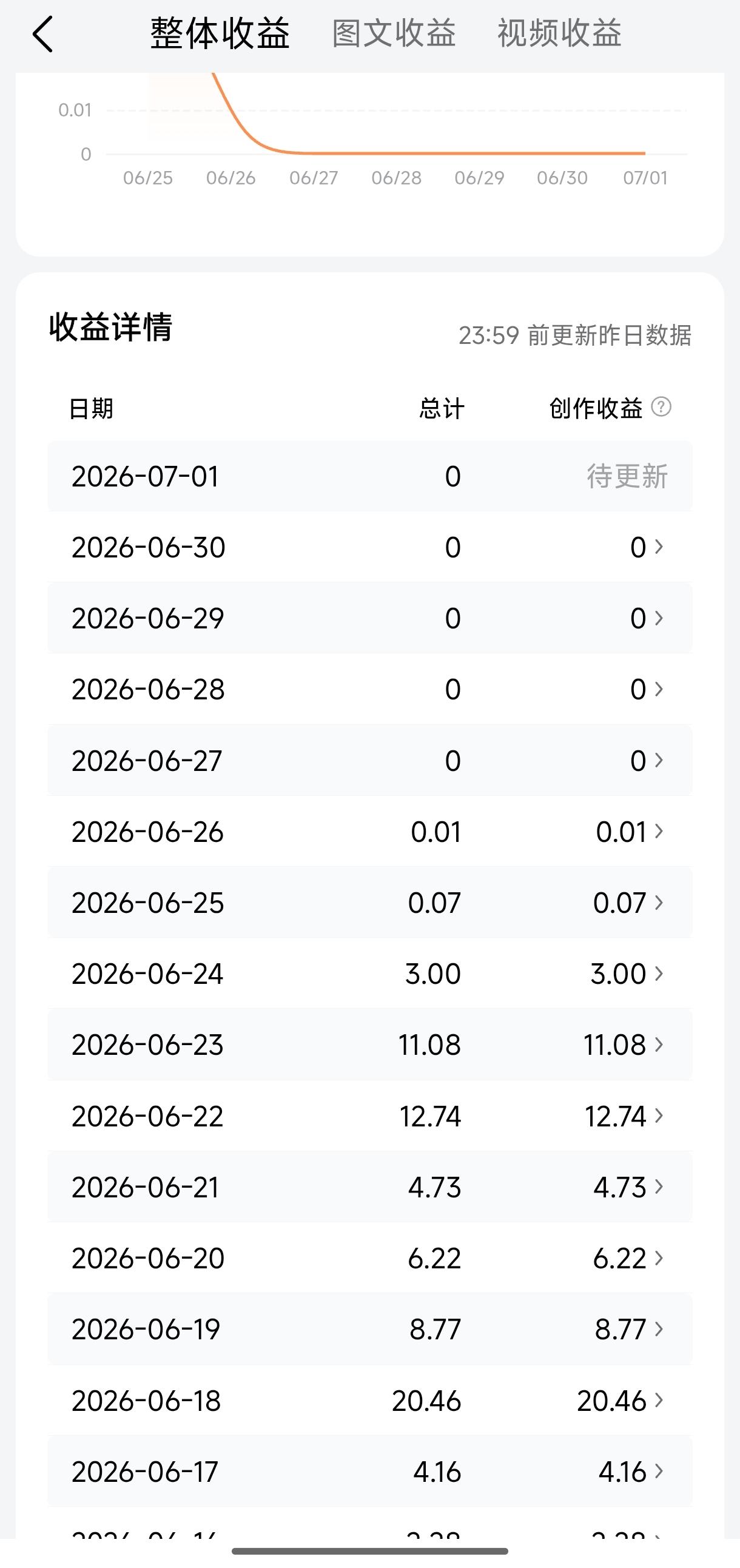This screenshot has width=740, height=1568.
Task: Open help icon next to 创作收益
Action: click(661, 406)
